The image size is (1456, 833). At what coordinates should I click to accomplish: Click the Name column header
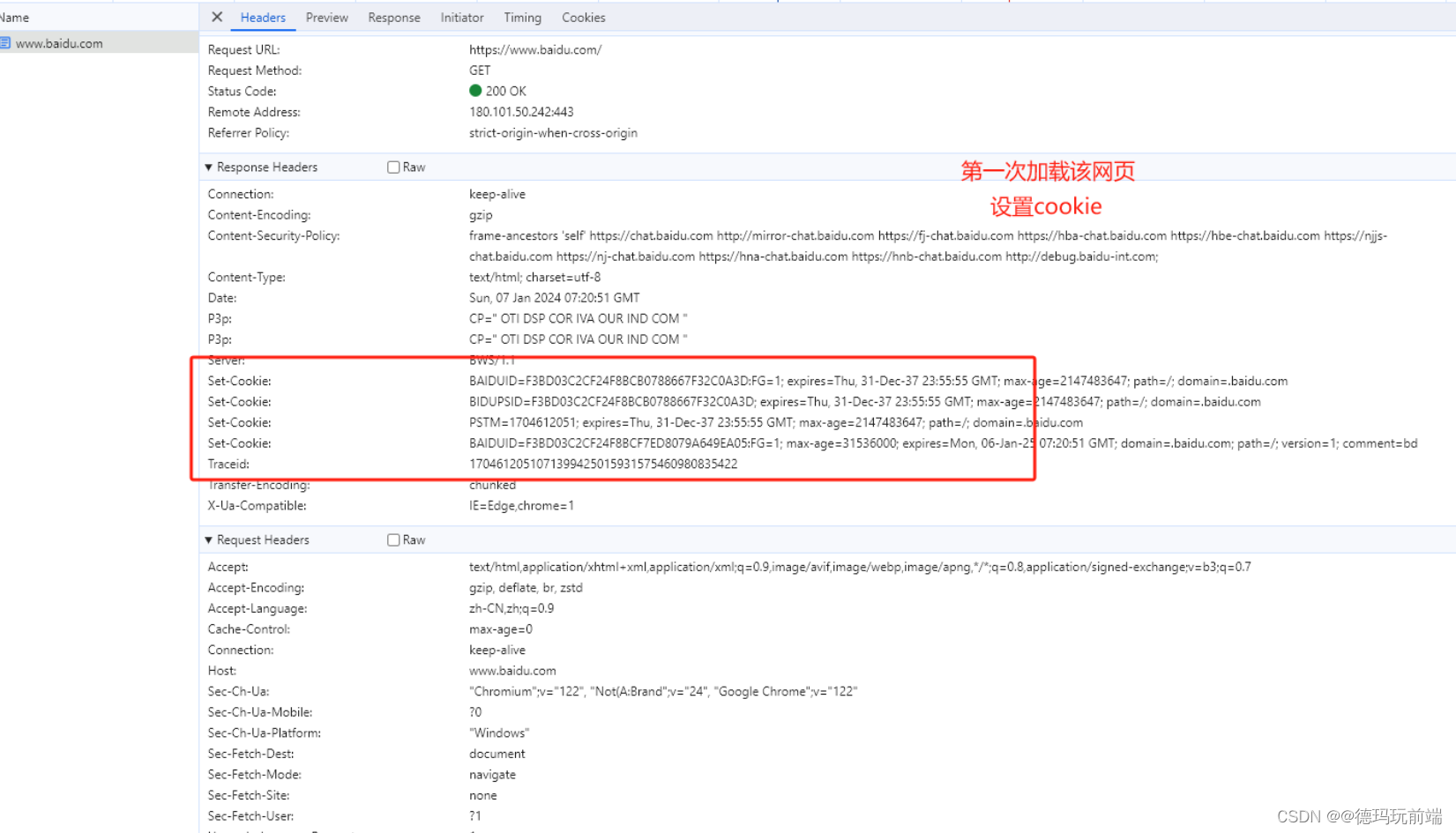[15, 18]
